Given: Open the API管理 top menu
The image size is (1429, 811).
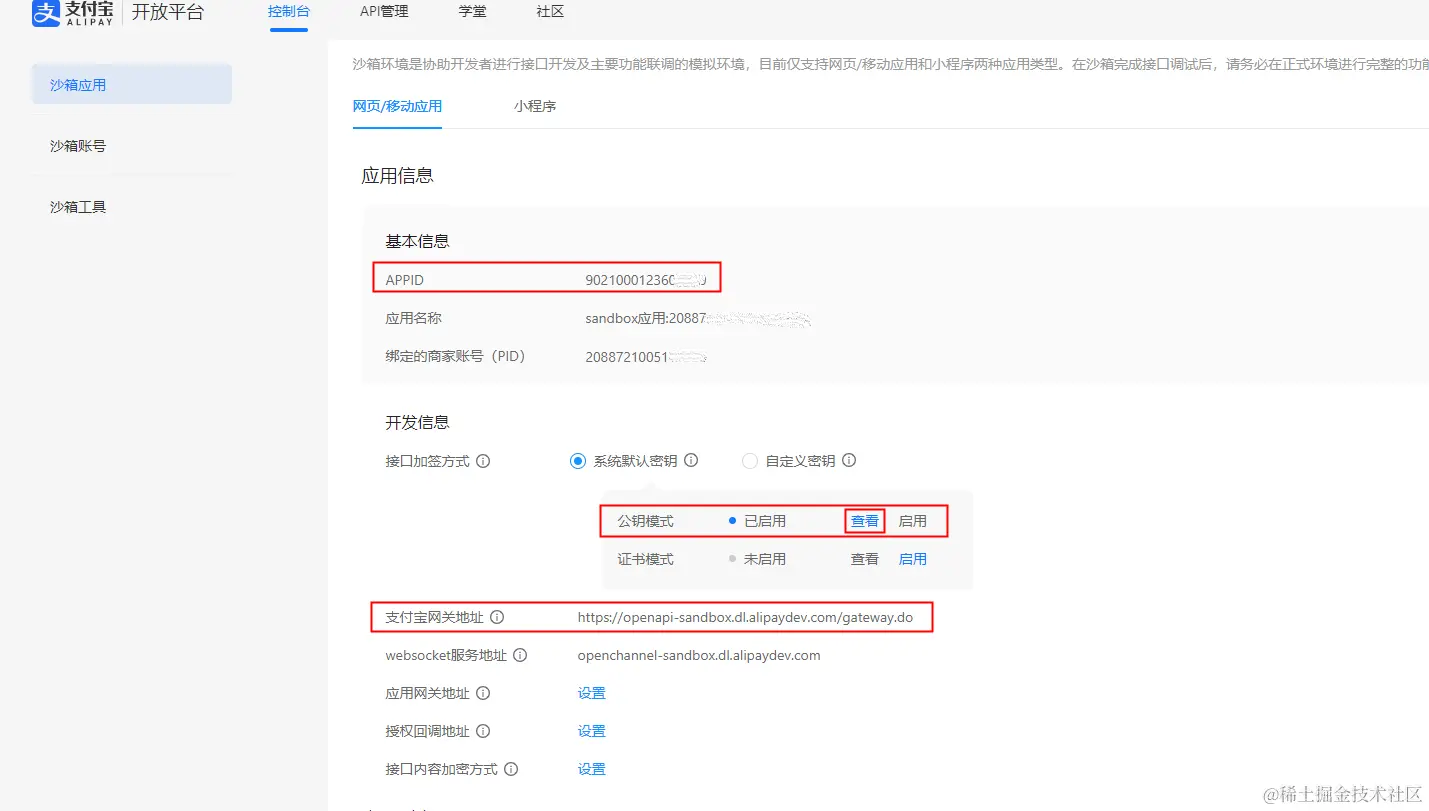Looking at the screenshot, I should [x=384, y=12].
